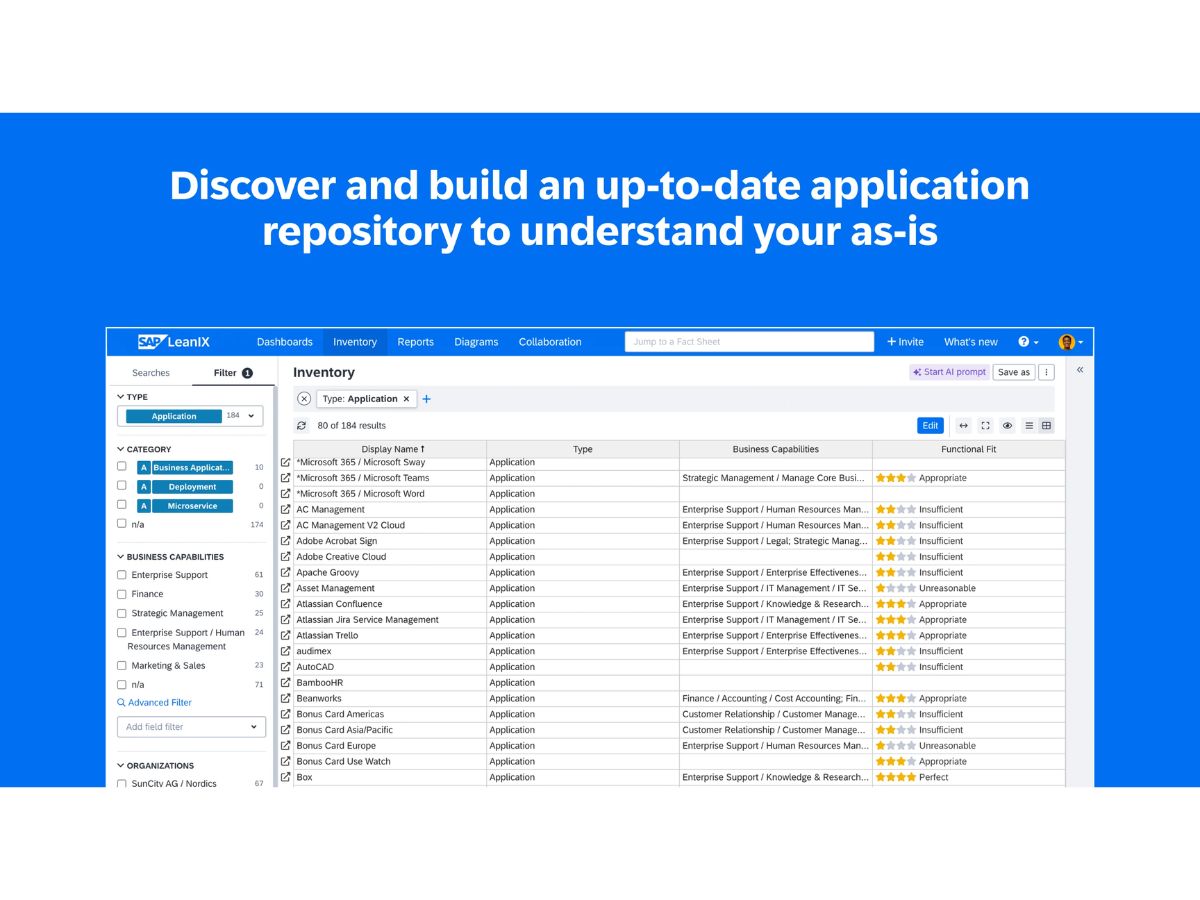Screen dimensions: 1200x900
Task: Open the Reports menu
Action: [x=416, y=342]
